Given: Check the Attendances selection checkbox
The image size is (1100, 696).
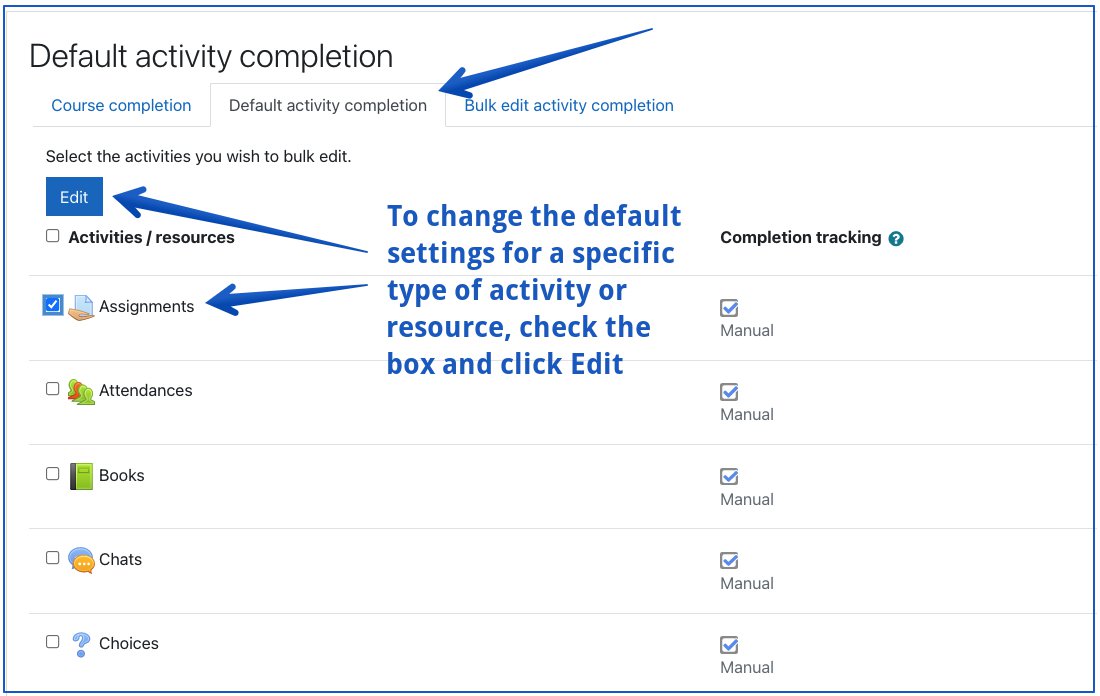Looking at the screenshot, I should (x=52, y=388).
